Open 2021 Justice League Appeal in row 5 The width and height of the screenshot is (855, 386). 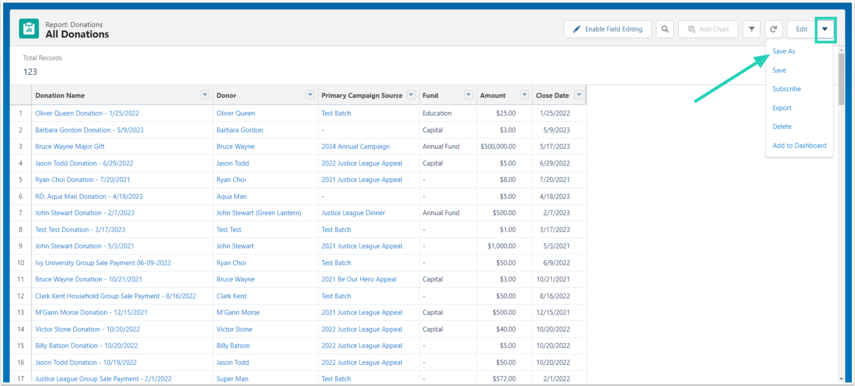click(x=362, y=179)
